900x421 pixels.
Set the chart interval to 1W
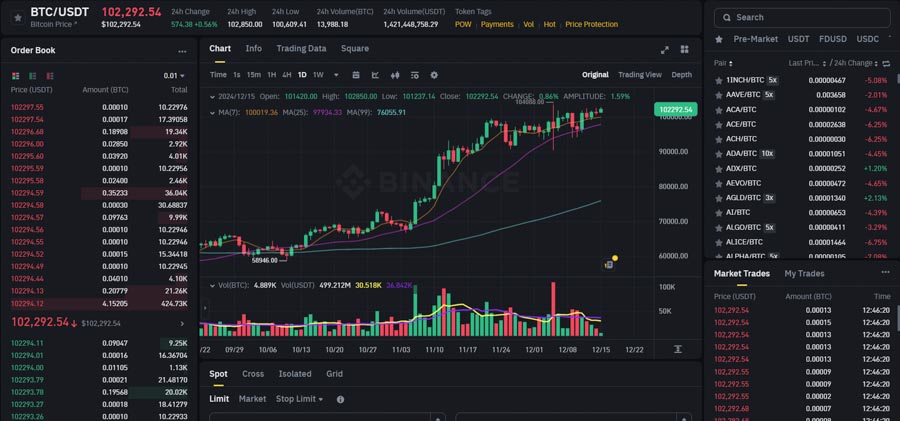pyautogui.click(x=318, y=75)
